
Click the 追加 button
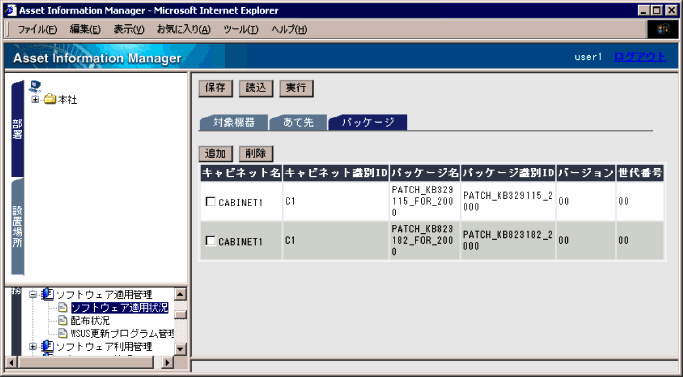pyautogui.click(x=216, y=153)
